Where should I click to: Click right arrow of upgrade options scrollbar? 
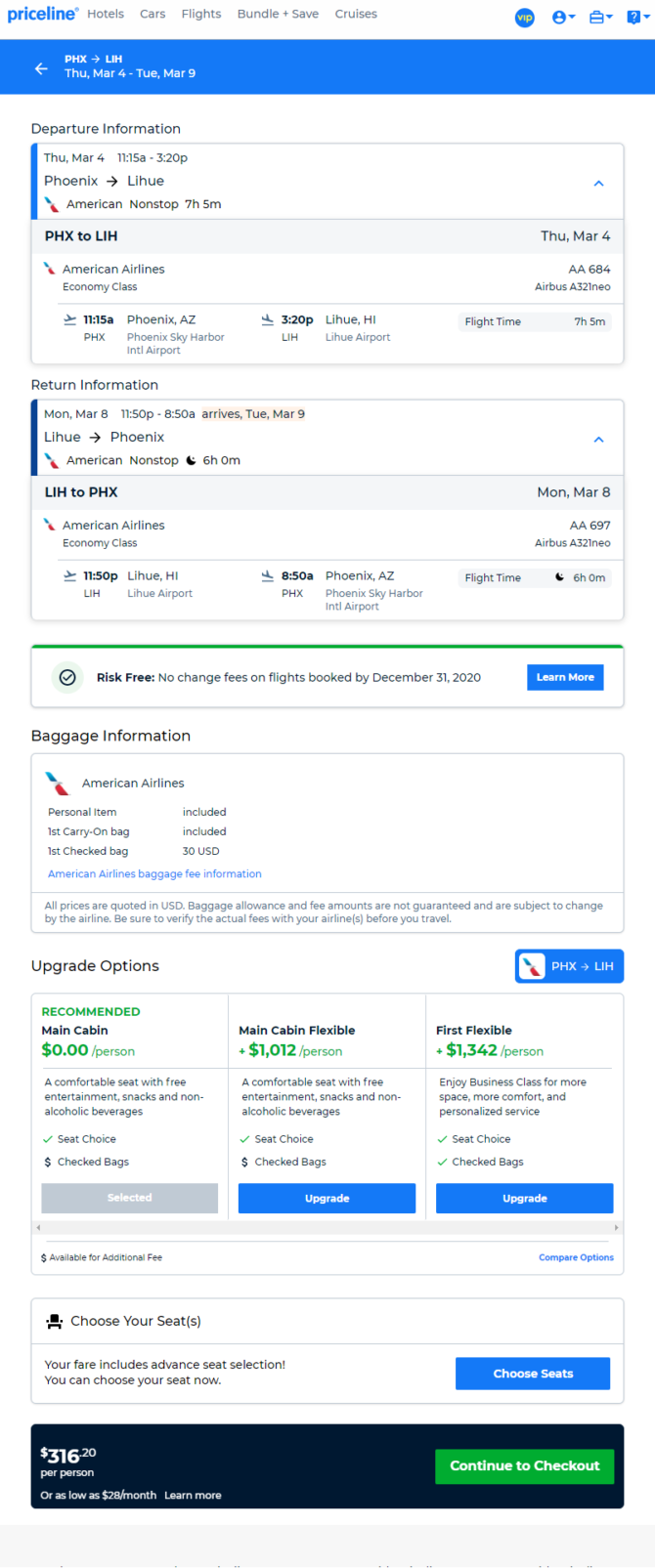pyautogui.click(x=616, y=1227)
